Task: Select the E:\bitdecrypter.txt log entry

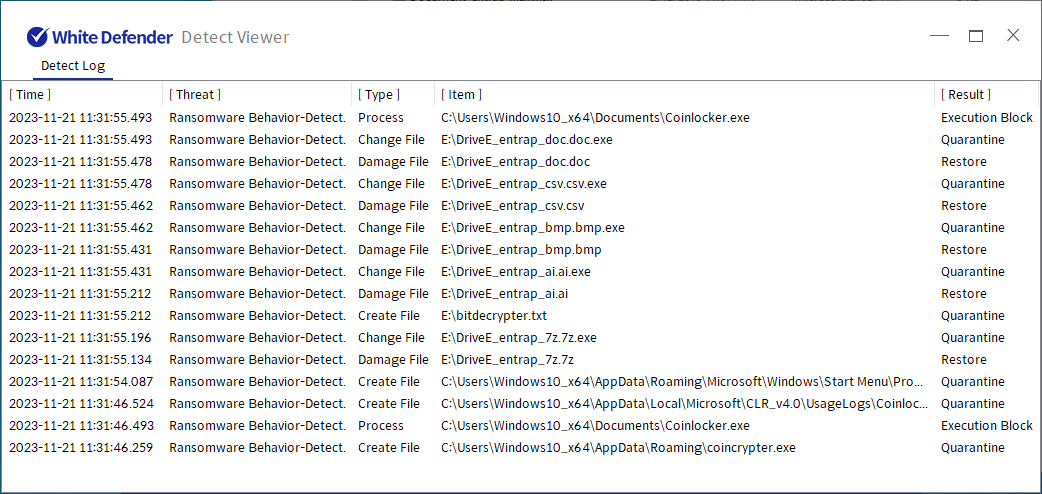Action: pyautogui.click(x=521, y=316)
